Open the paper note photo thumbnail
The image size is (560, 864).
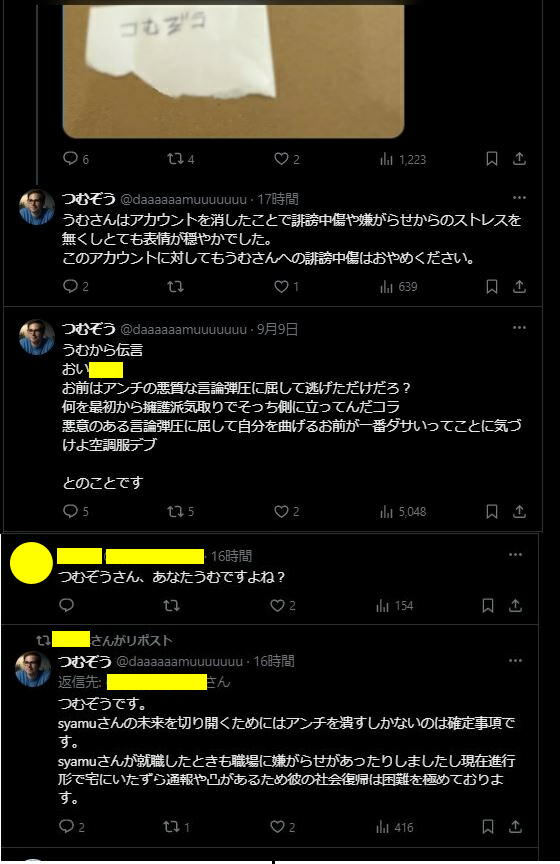pos(233,69)
